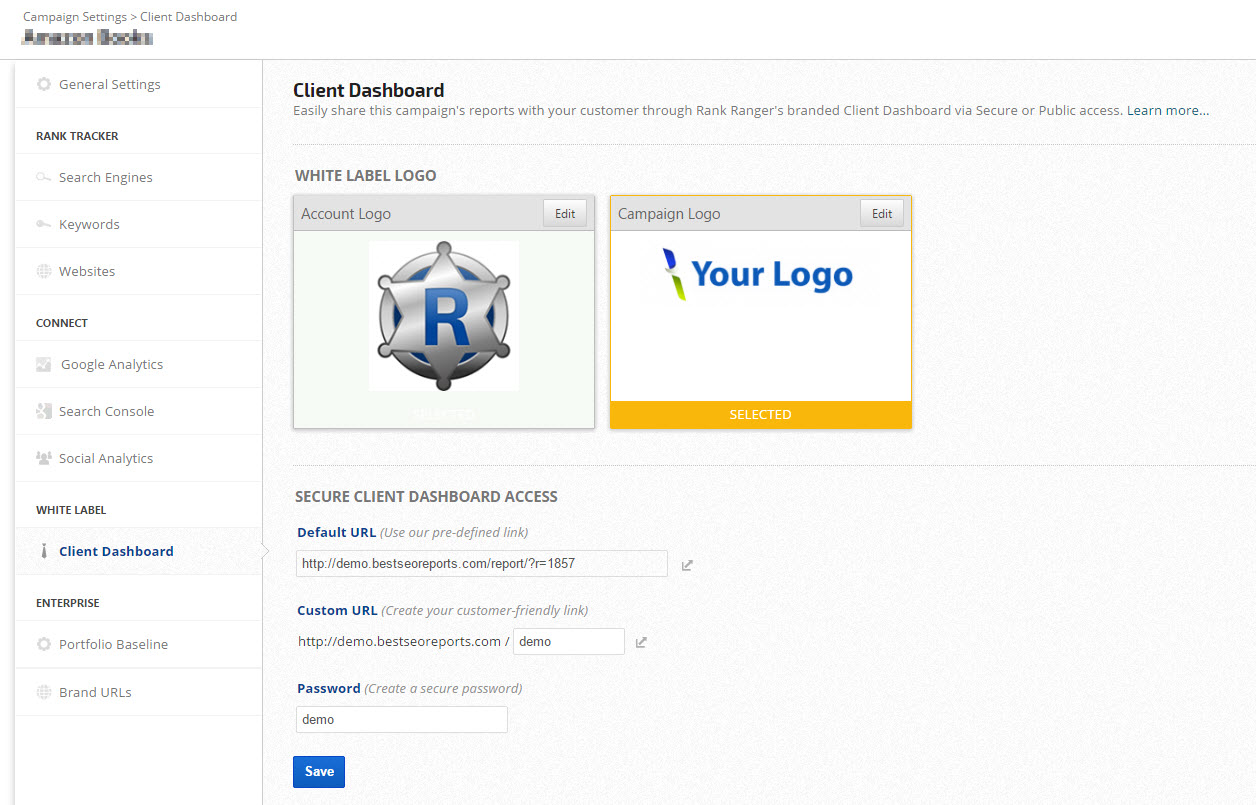Open the Client Dashboard sidebar item
Viewport: 1256px width, 805px height.
click(x=116, y=552)
